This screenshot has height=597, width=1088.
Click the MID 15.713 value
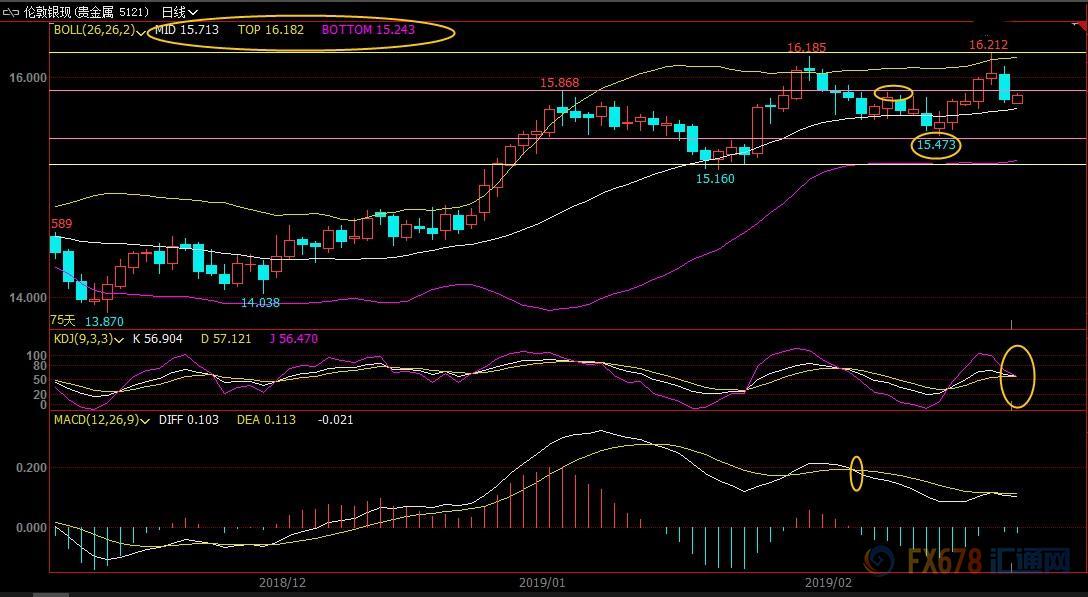coord(187,30)
